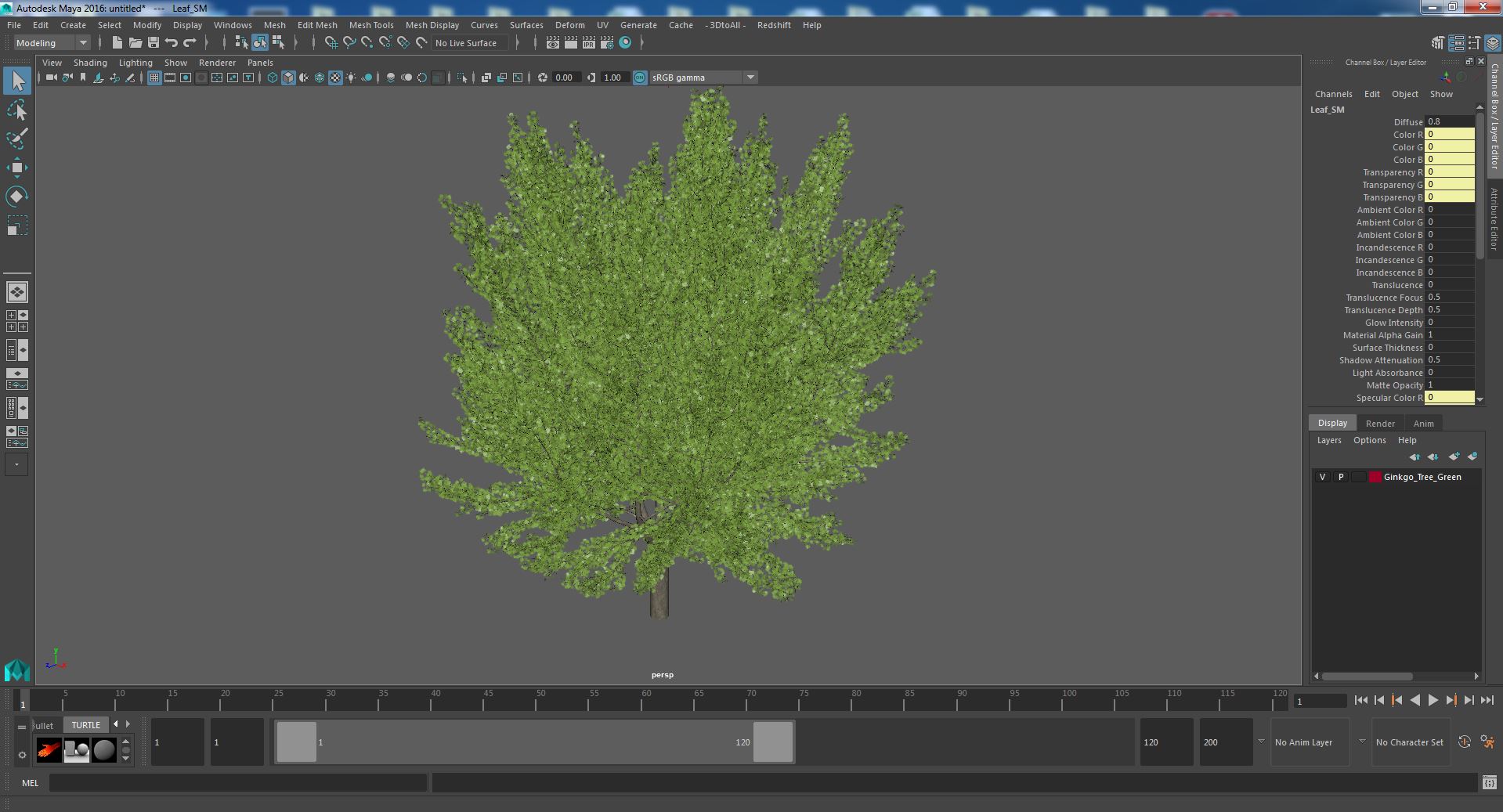This screenshot has width=1503, height=812.
Task: Toggle color management ON button
Action: coord(640,78)
